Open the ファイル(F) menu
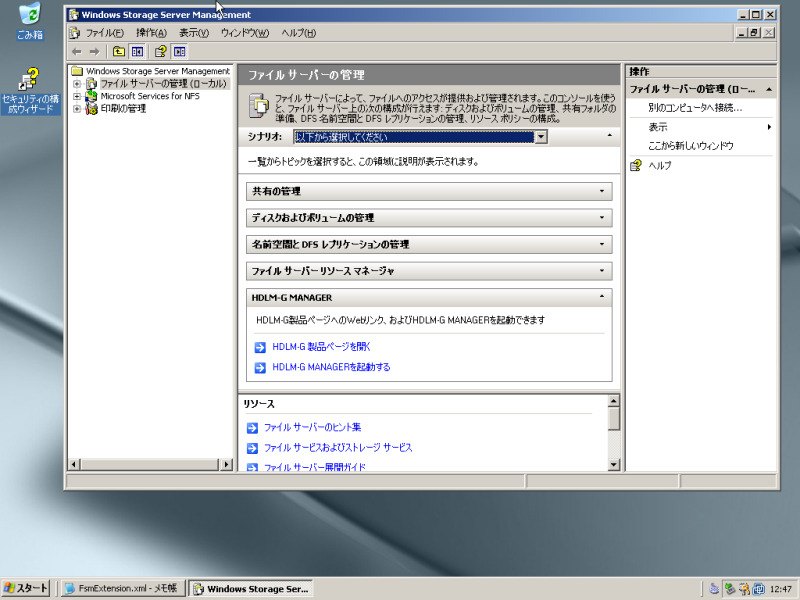The height and width of the screenshot is (600, 800). pos(105,33)
